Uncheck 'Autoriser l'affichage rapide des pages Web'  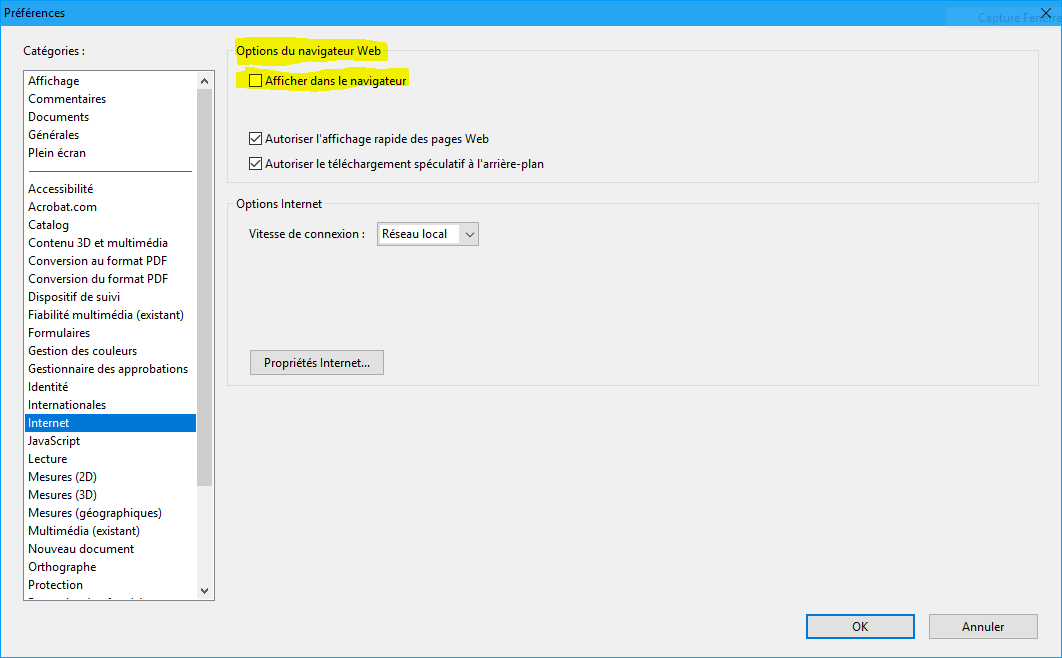point(256,139)
